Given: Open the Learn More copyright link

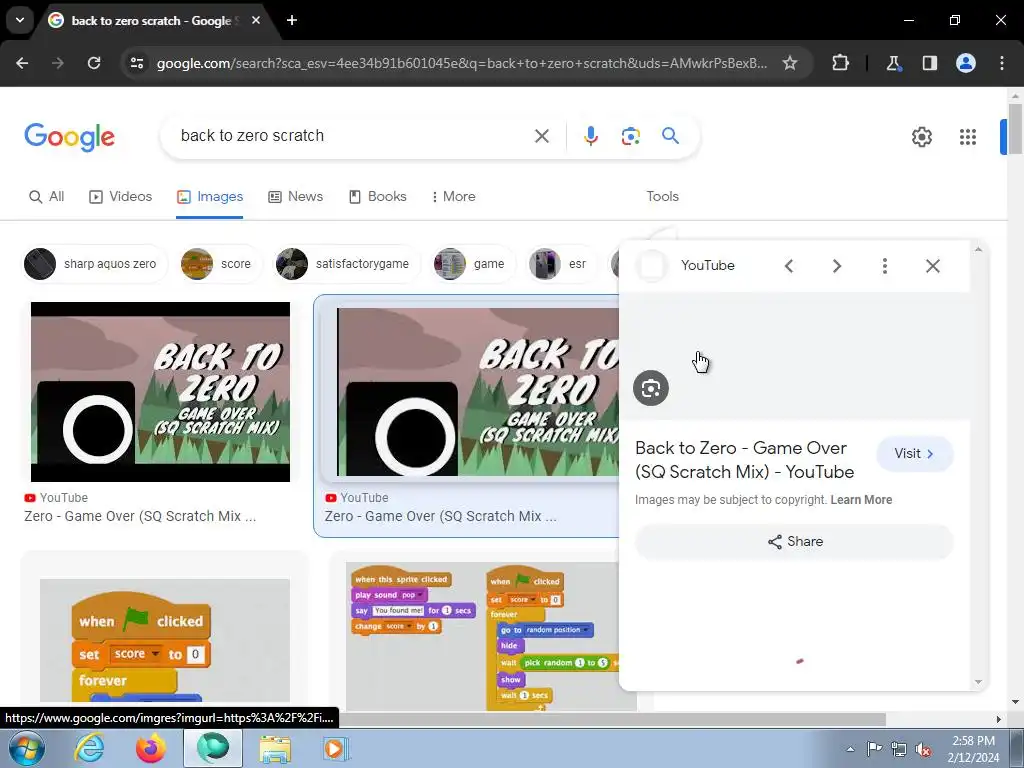Looking at the screenshot, I should pyautogui.click(x=861, y=500).
